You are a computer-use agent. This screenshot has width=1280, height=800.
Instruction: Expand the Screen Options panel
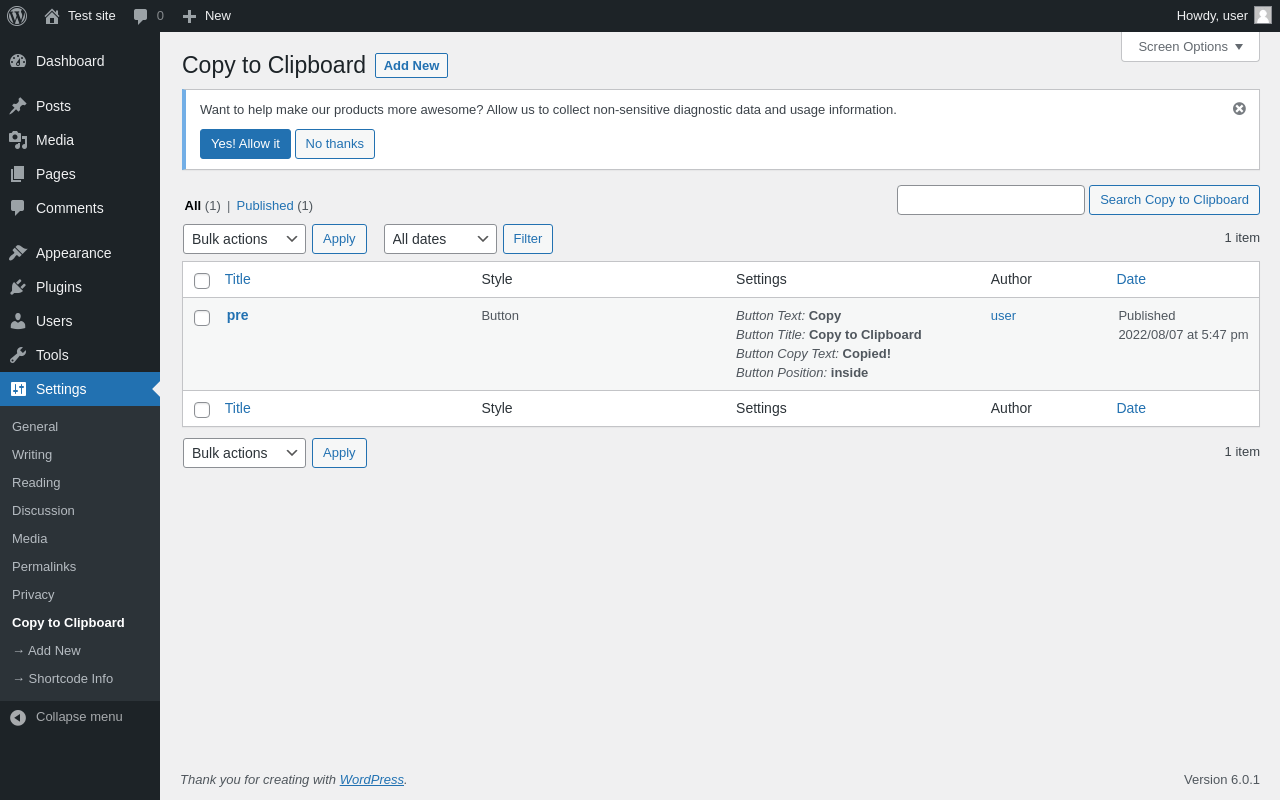[x=1190, y=46]
